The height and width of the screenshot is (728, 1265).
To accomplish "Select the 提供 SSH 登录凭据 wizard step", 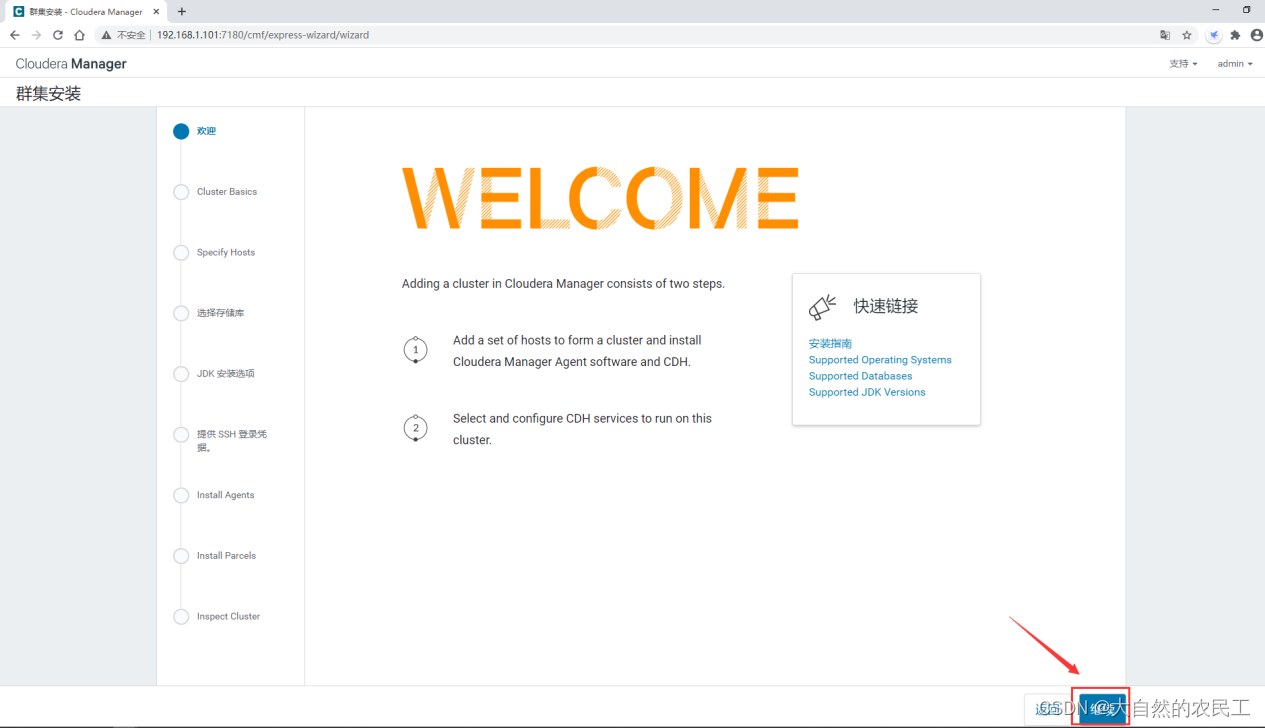I will pos(232,441).
